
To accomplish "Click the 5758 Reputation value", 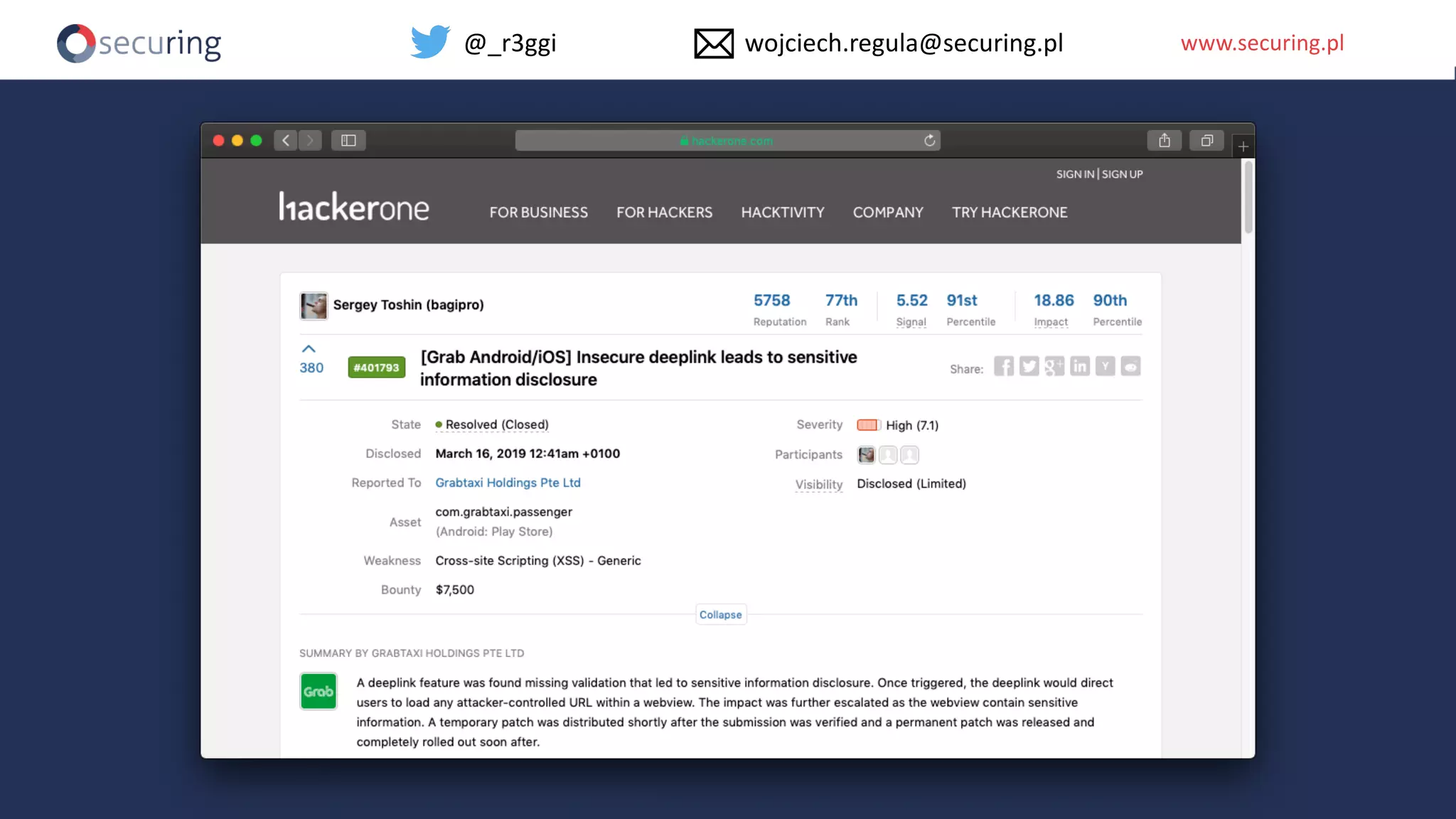I will click(x=771, y=300).
